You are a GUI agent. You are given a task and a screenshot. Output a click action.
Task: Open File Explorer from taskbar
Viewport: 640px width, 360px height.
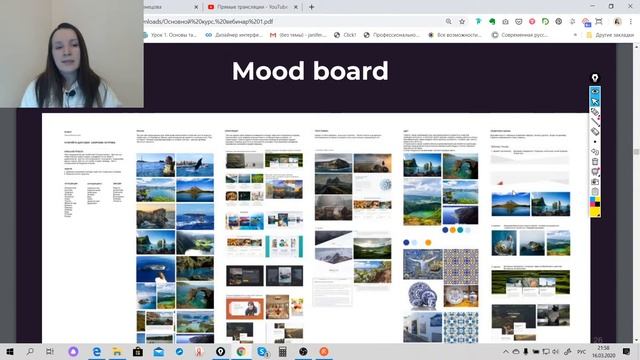click(x=117, y=351)
